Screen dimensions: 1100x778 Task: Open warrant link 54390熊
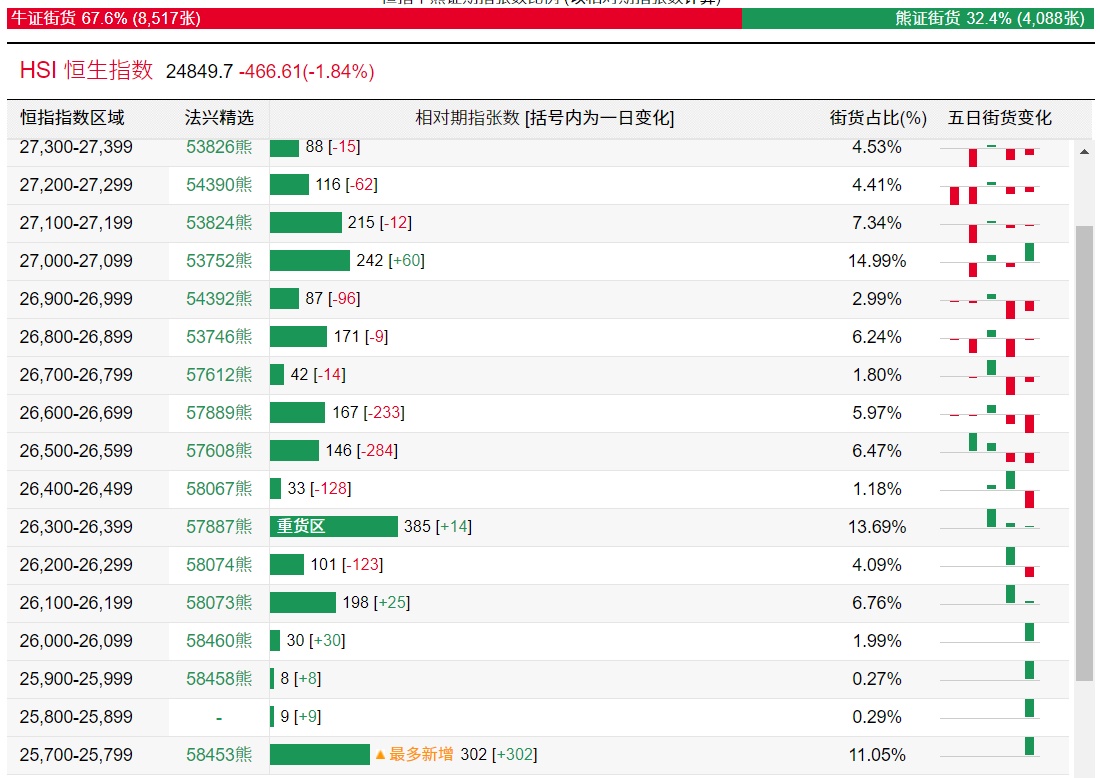point(219,185)
